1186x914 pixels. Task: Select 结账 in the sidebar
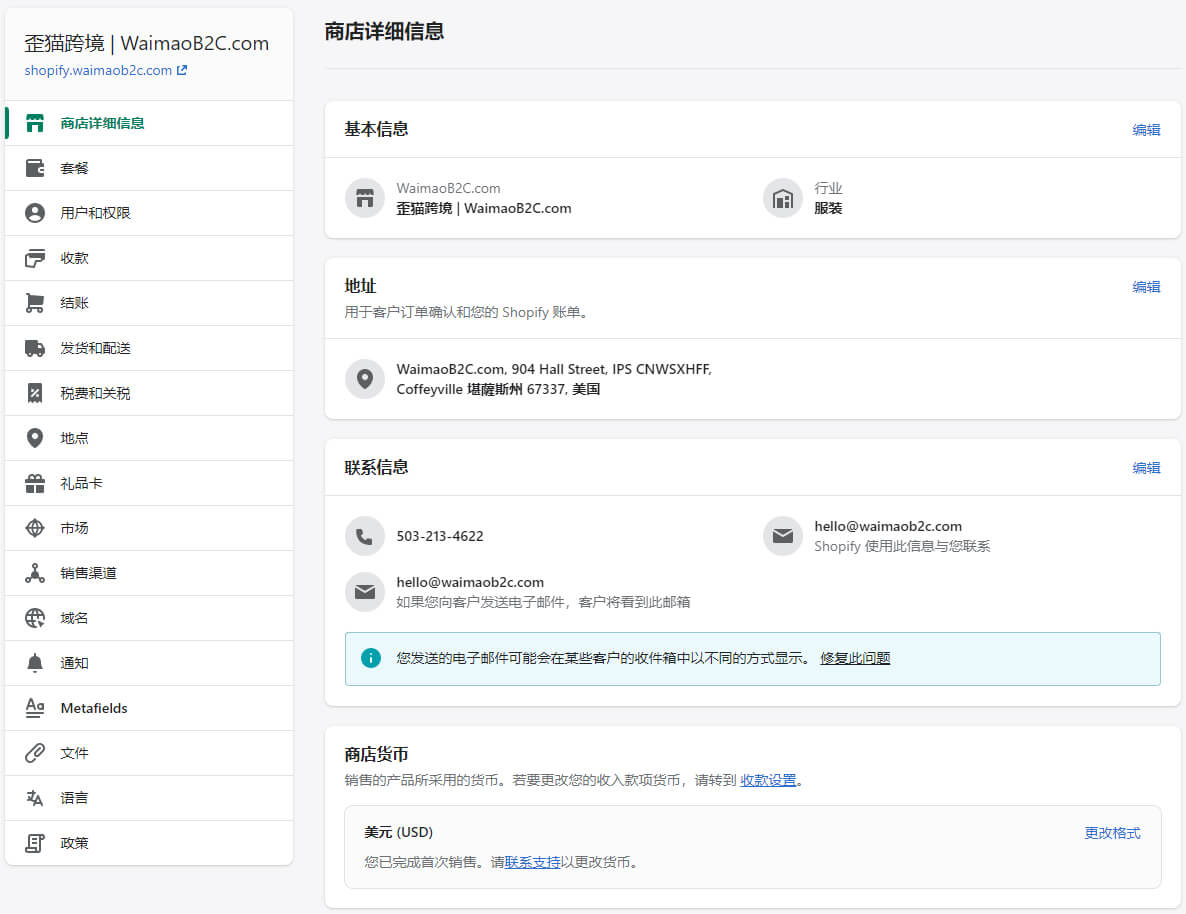click(x=149, y=303)
